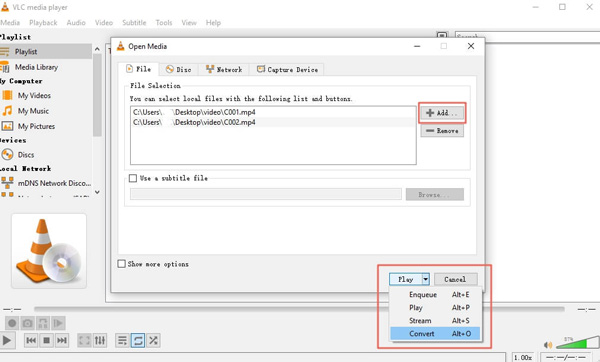Screen dimensions: 600x362
Task: Click the sidebar scroll up arrow
Action: pyautogui.click(x=97, y=49)
